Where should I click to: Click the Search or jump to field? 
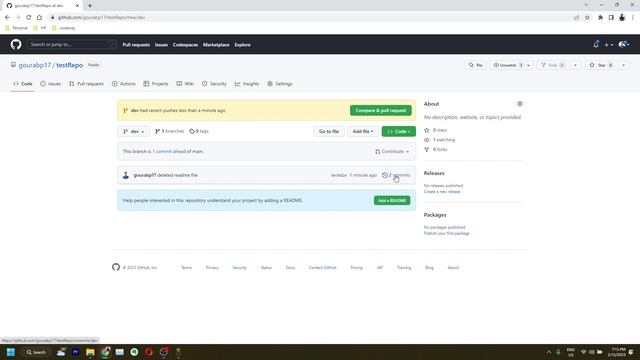71,44
